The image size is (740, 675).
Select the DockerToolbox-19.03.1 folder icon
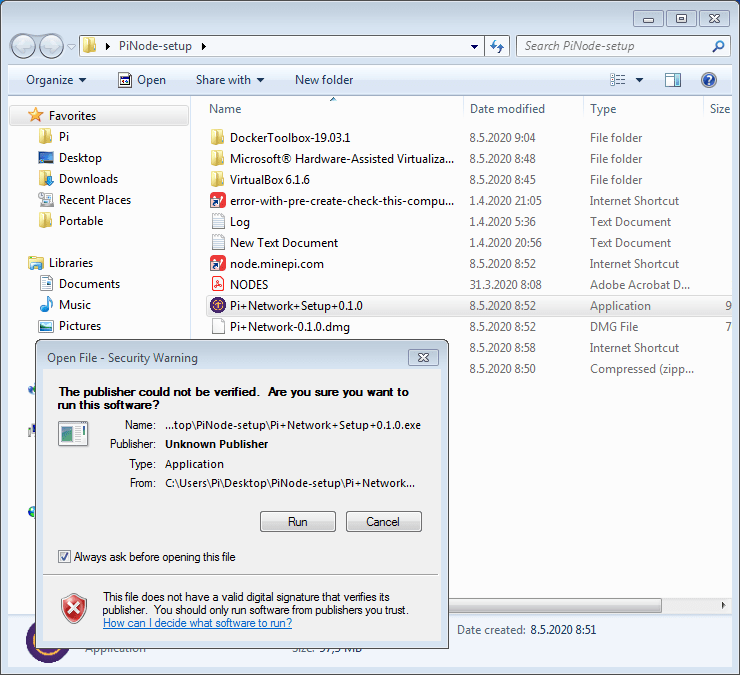click(218, 138)
